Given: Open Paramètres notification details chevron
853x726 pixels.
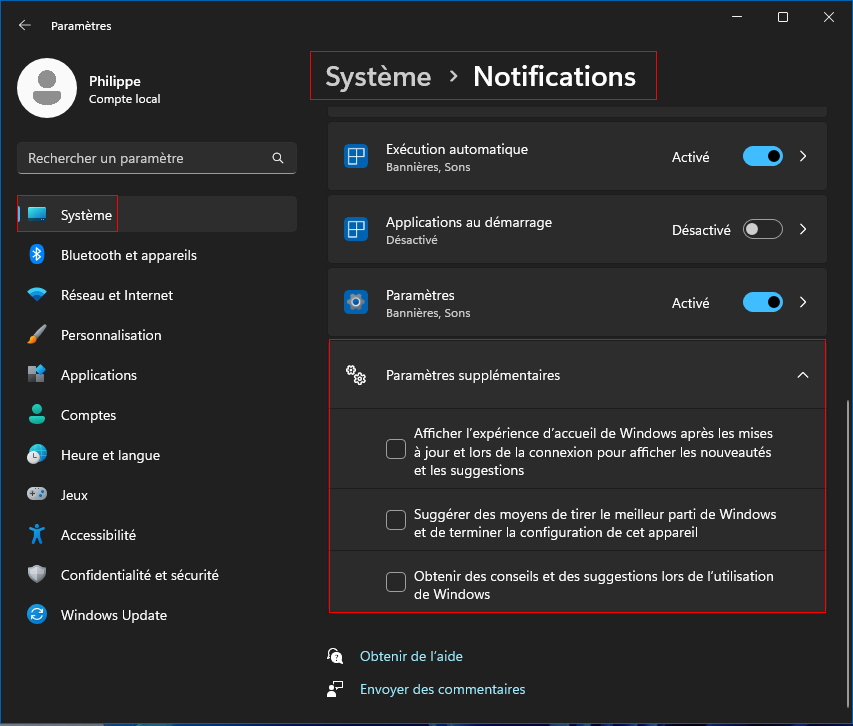Looking at the screenshot, I should 803,302.
